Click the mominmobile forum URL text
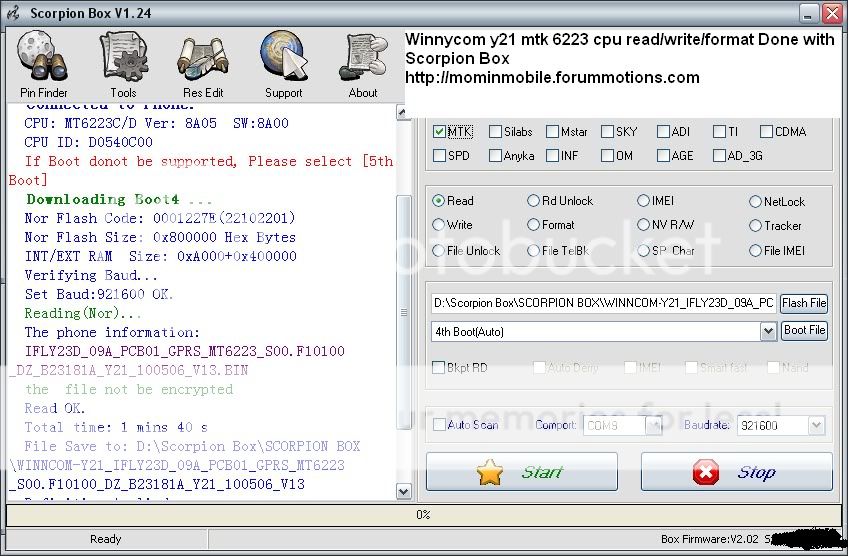 click(552, 77)
